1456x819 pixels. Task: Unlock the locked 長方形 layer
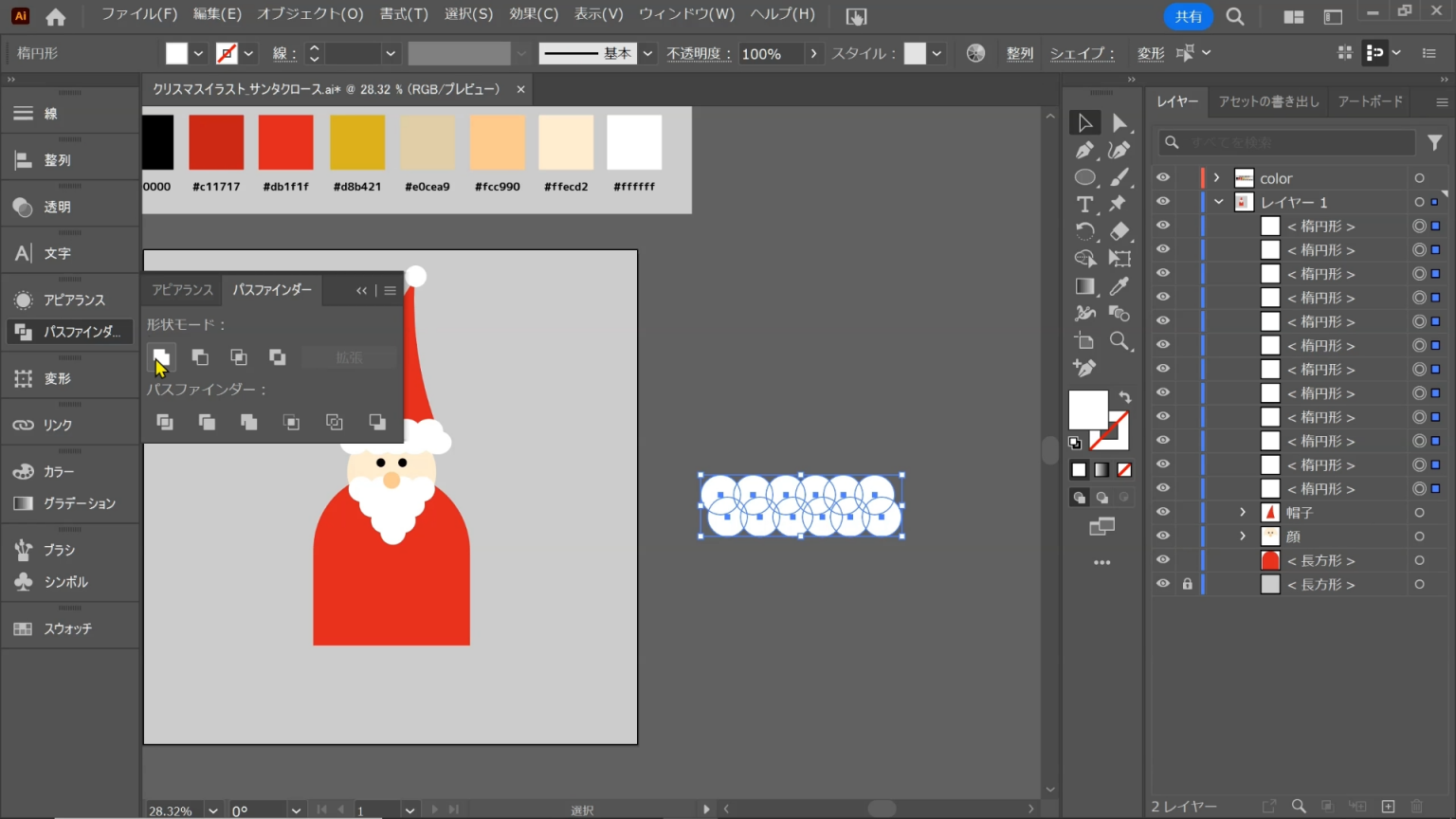click(1187, 583)
